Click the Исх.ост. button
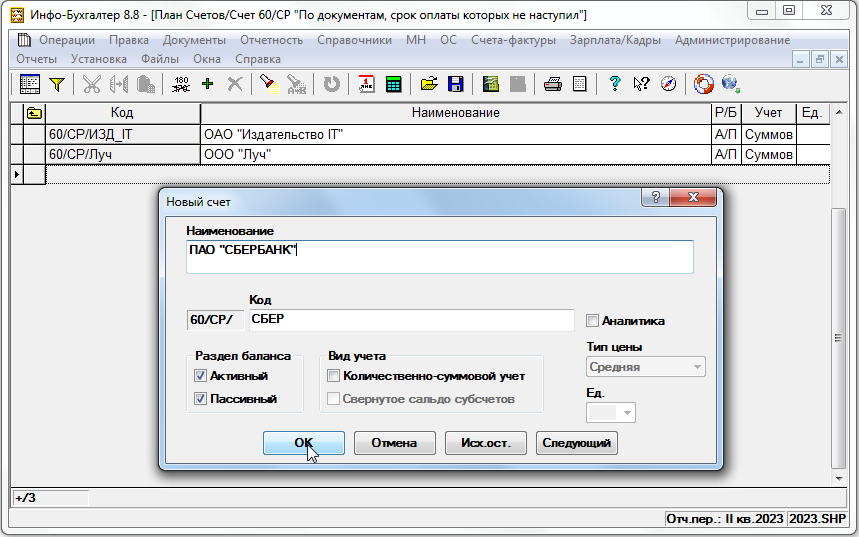The width and height of the screenshot is (859, 537). pos(485,443)
